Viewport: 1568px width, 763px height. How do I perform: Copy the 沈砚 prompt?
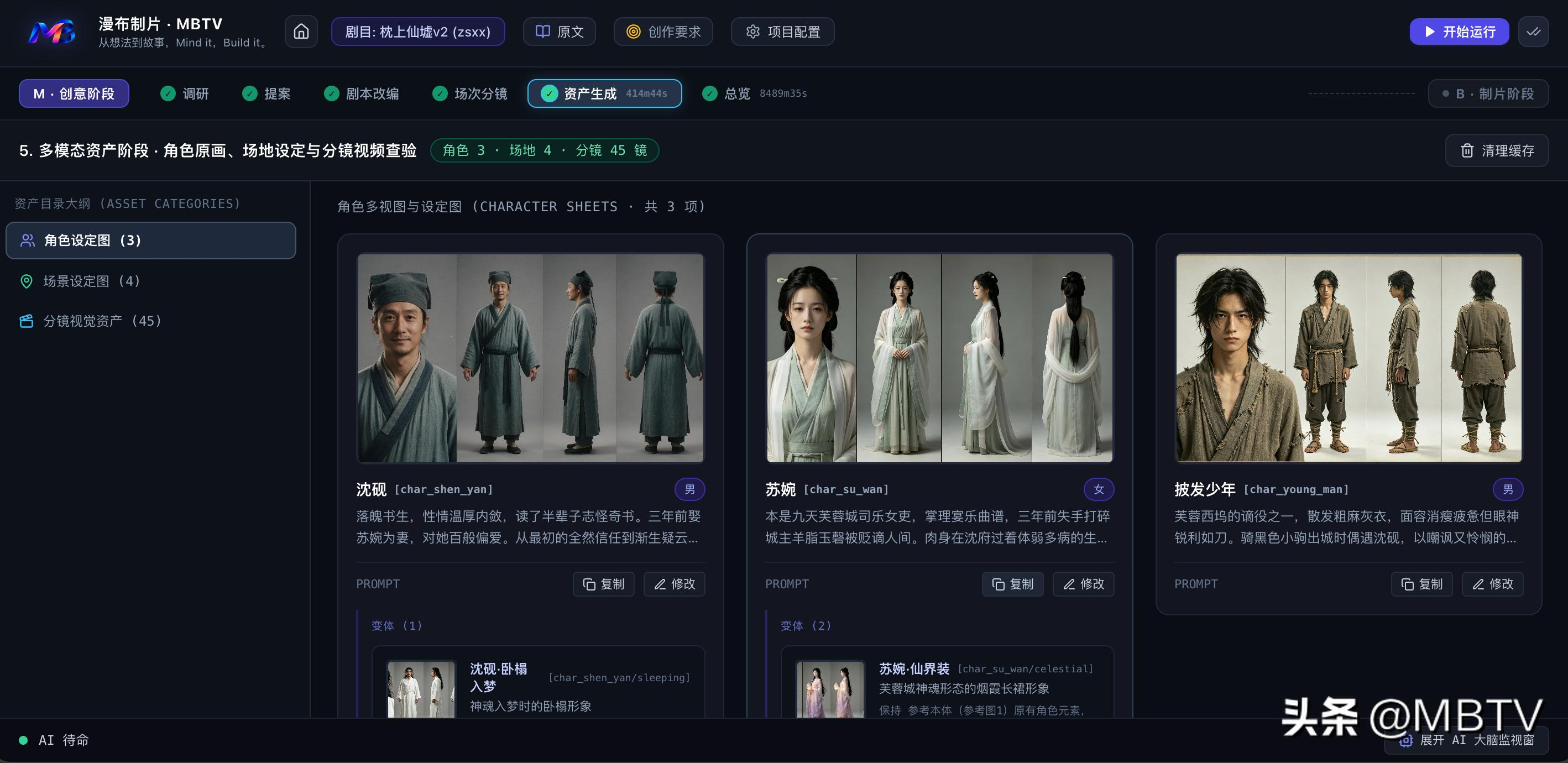pos(603,584)
